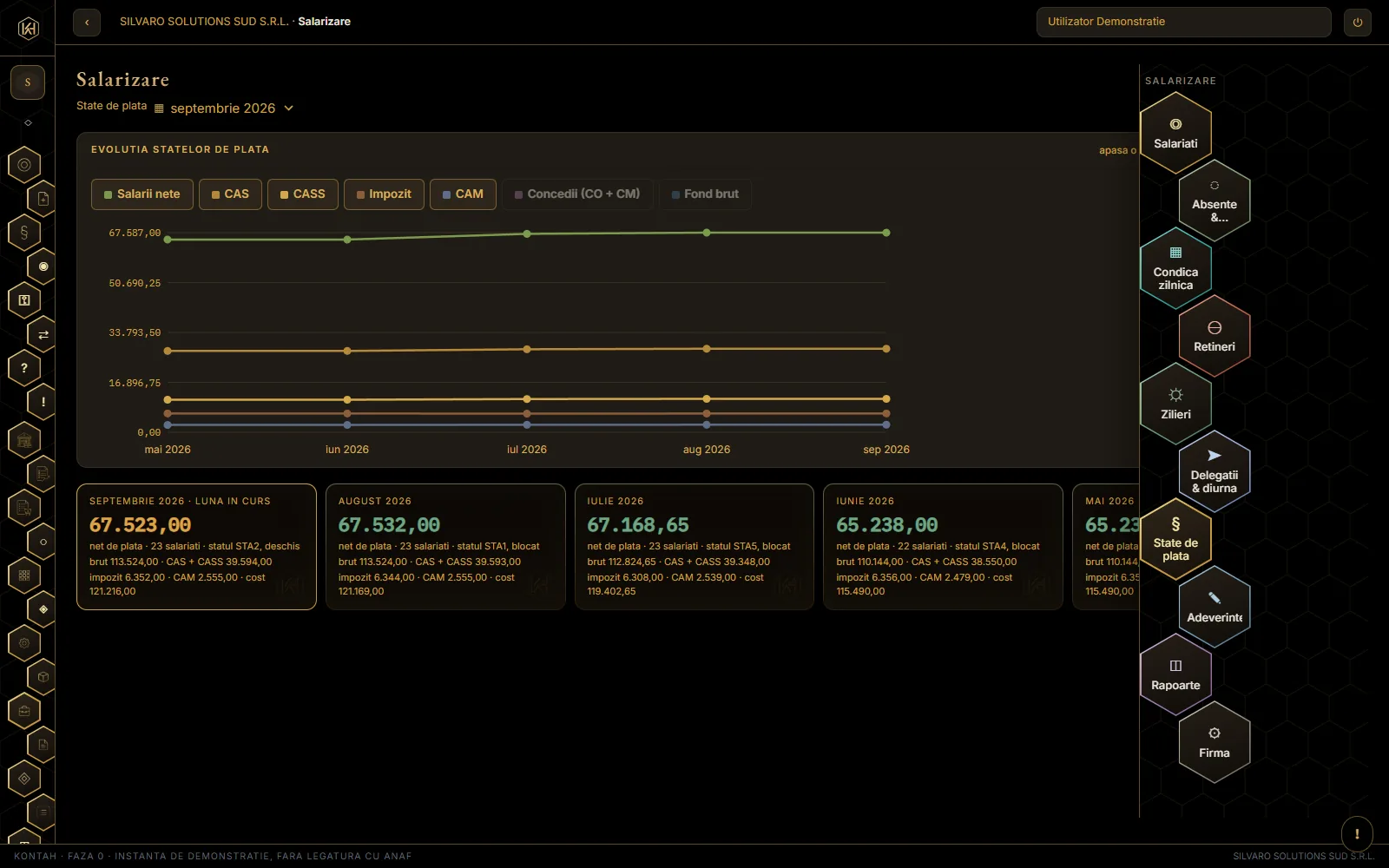
Task: Toggle the CASS series chip
Action: pyautogui.click(x=303, y=194)
